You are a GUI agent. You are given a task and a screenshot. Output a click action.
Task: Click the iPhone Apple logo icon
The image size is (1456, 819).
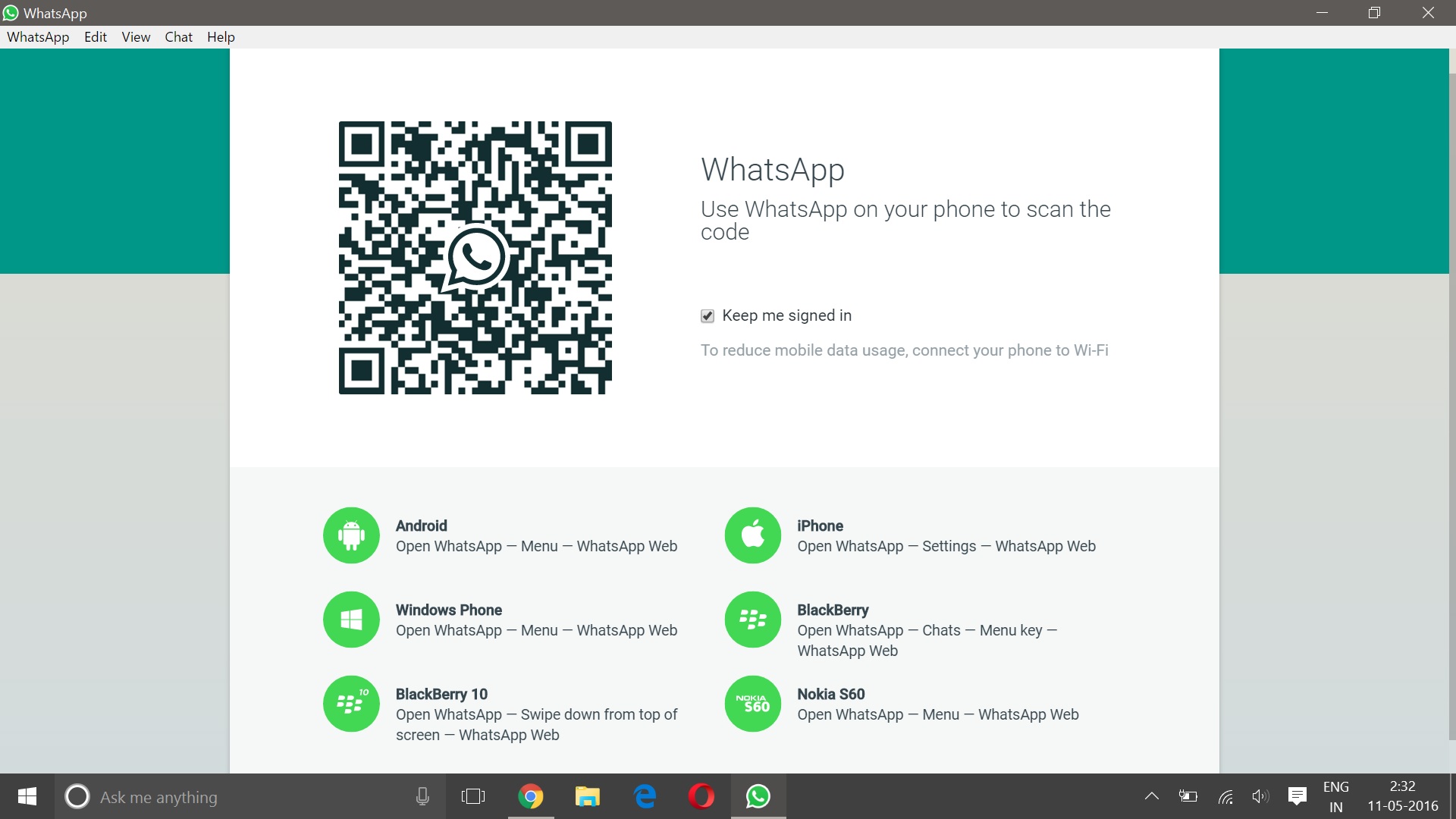pos(753,535)
